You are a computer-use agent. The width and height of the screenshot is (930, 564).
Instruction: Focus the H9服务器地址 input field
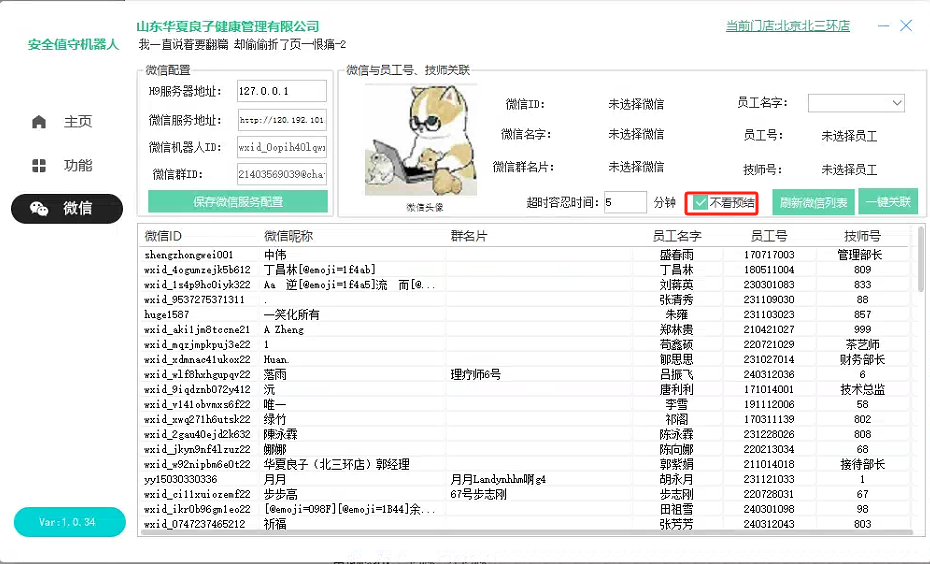click(x=281, y=92)
